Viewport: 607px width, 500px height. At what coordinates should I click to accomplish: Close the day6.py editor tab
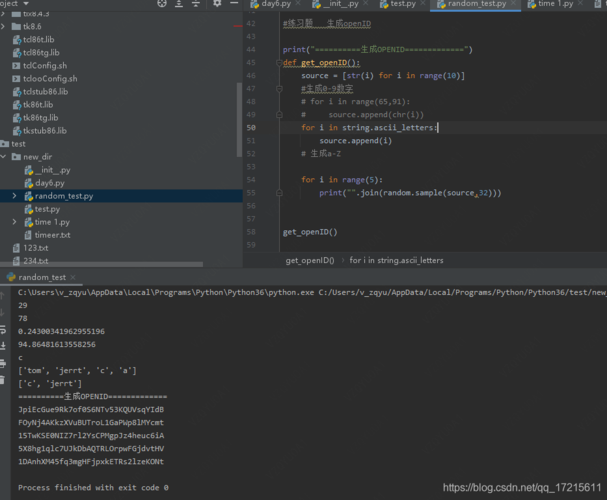[298, 3]
